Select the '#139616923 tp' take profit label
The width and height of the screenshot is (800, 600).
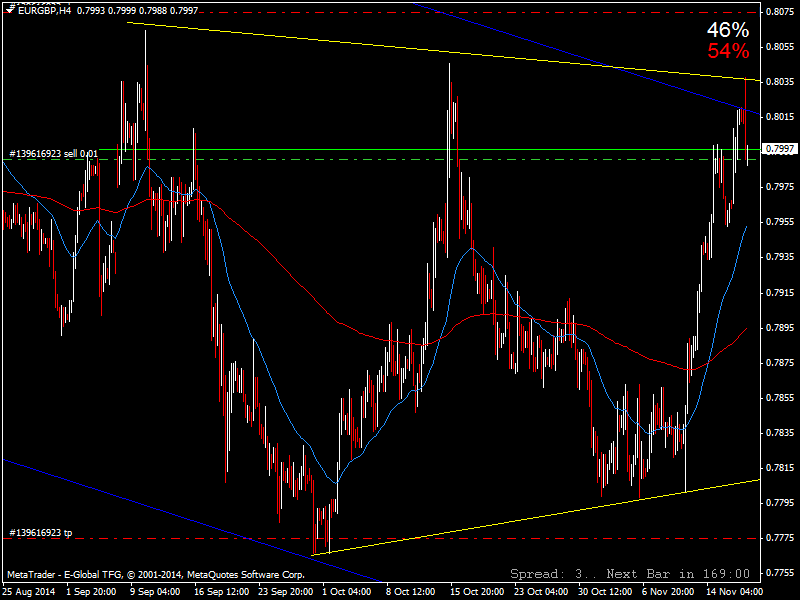click(x=41, y=533)
